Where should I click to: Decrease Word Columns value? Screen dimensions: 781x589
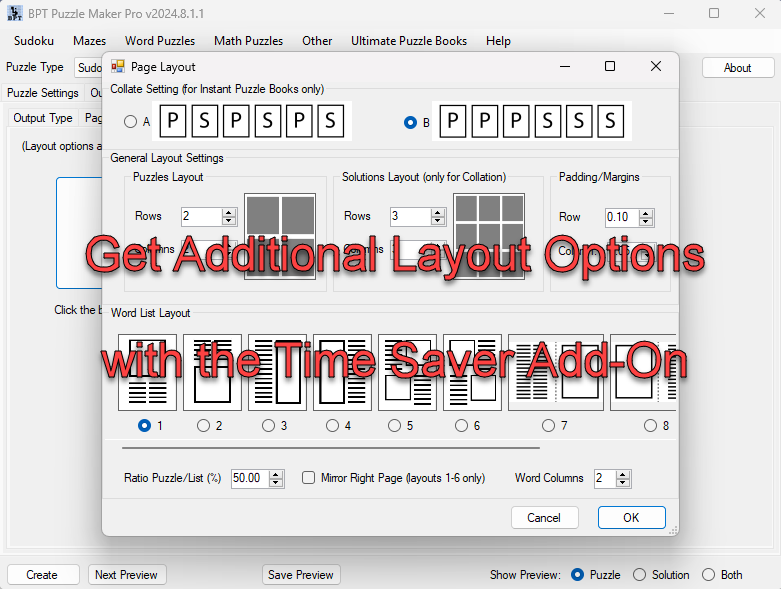(x=623, y=482)
